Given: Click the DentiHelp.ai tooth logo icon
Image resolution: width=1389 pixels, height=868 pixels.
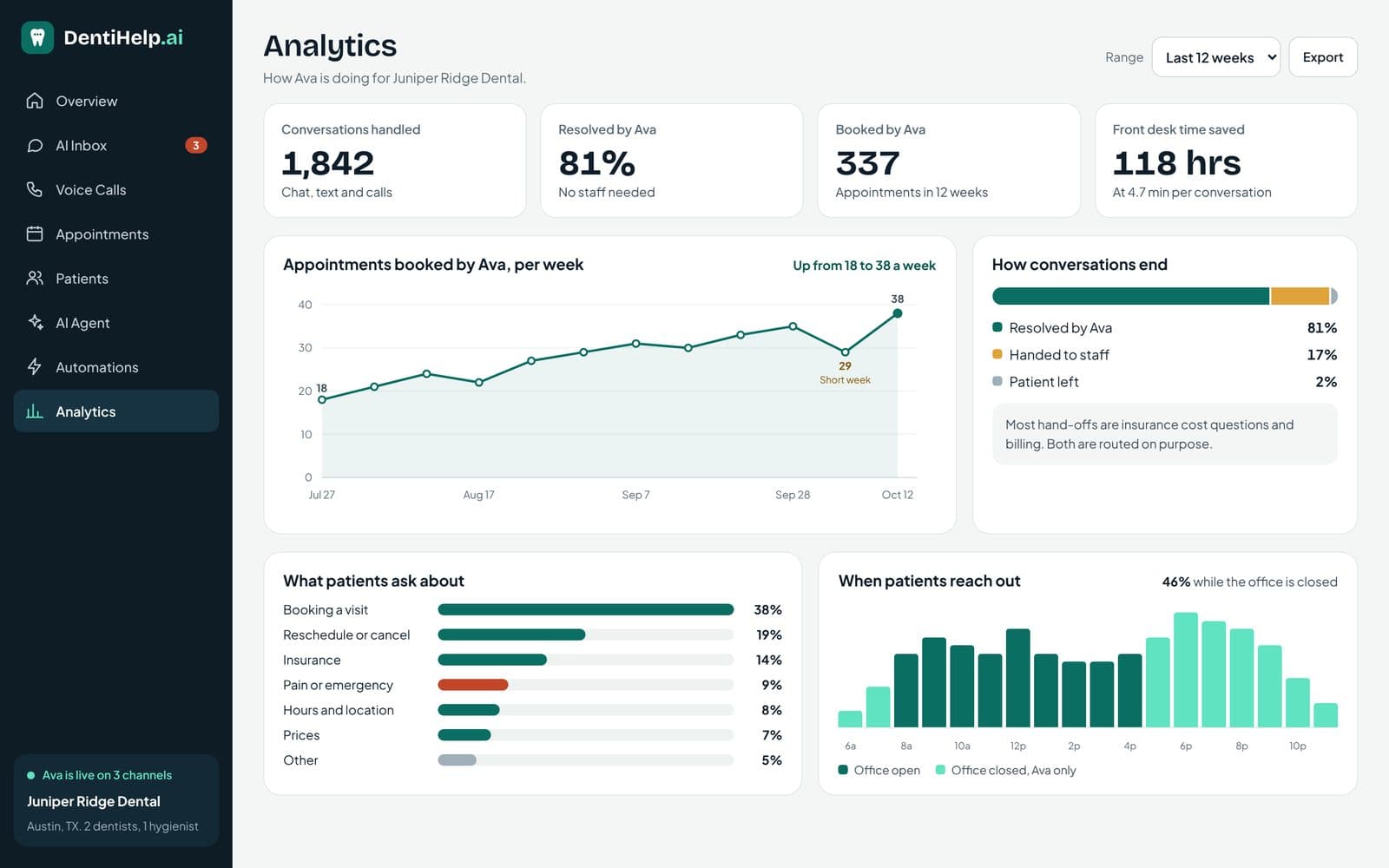Looking at the screenshot, I should 37,37.
